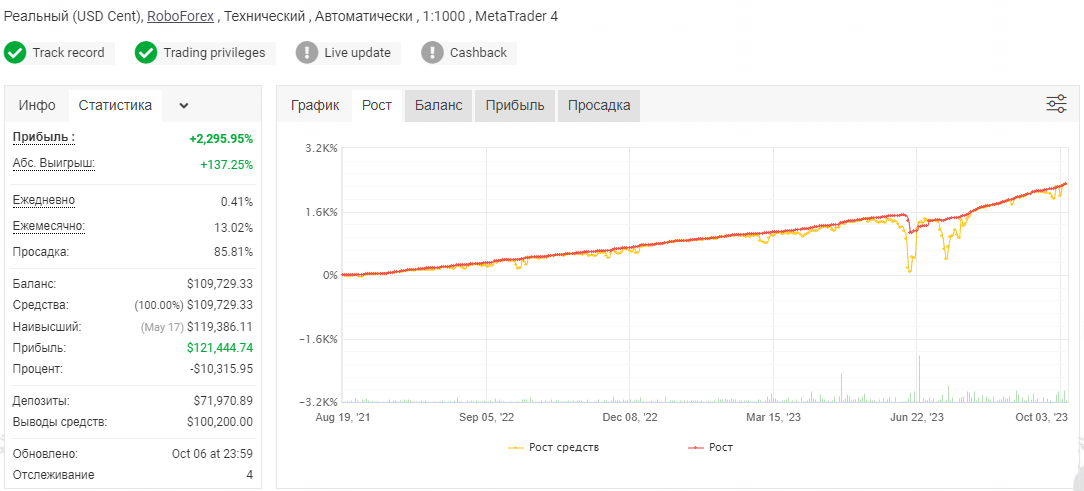Click the Cashback badge label
The width and height of the screenshot is (1084, 491).
(478, 53)
